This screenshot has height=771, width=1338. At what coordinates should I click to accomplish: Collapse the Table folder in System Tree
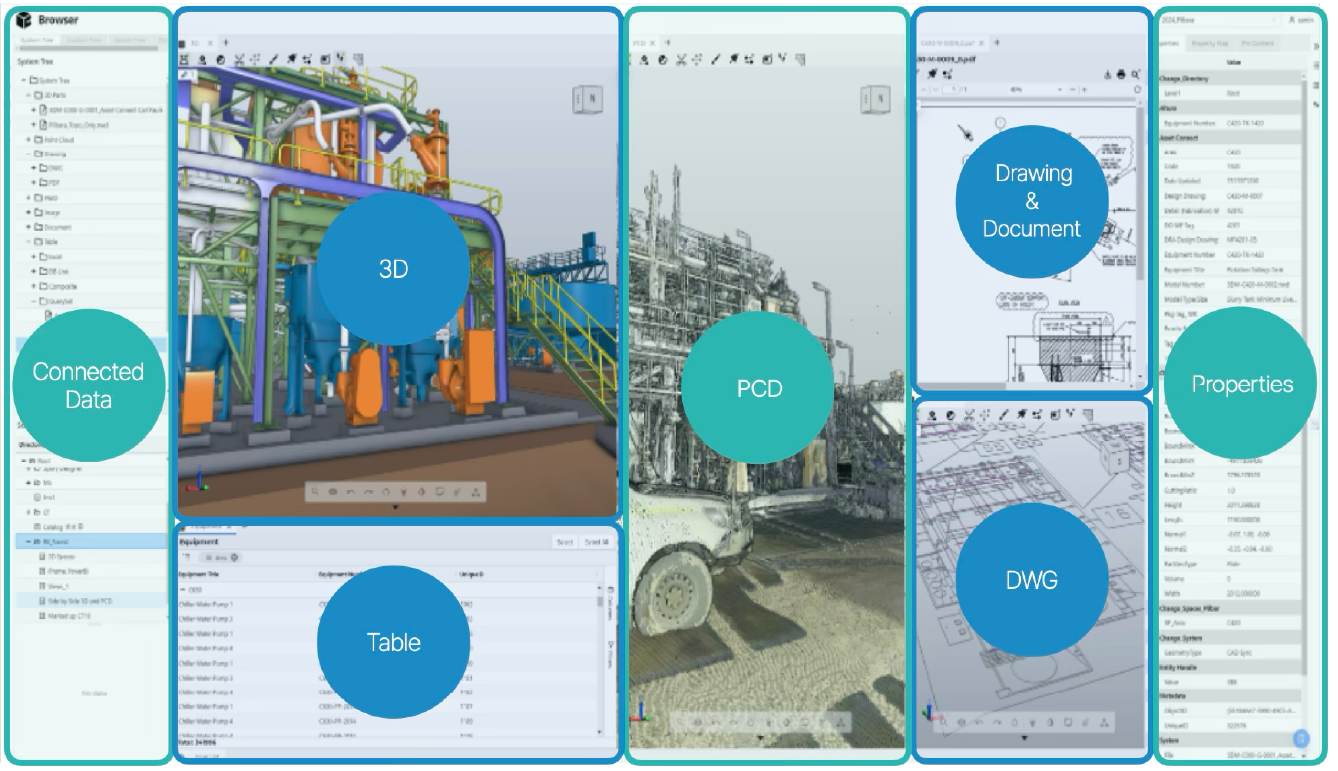pos(29,242)
